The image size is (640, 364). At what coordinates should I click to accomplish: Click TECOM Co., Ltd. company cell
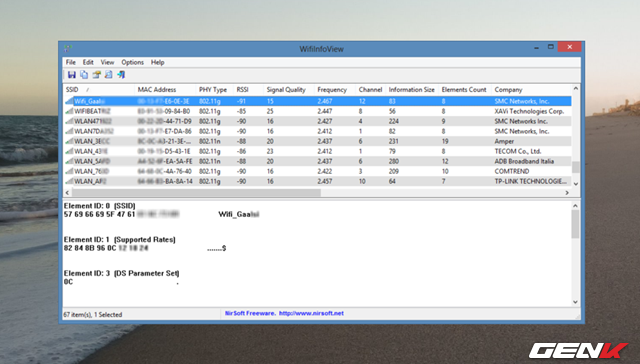(518, 151)
